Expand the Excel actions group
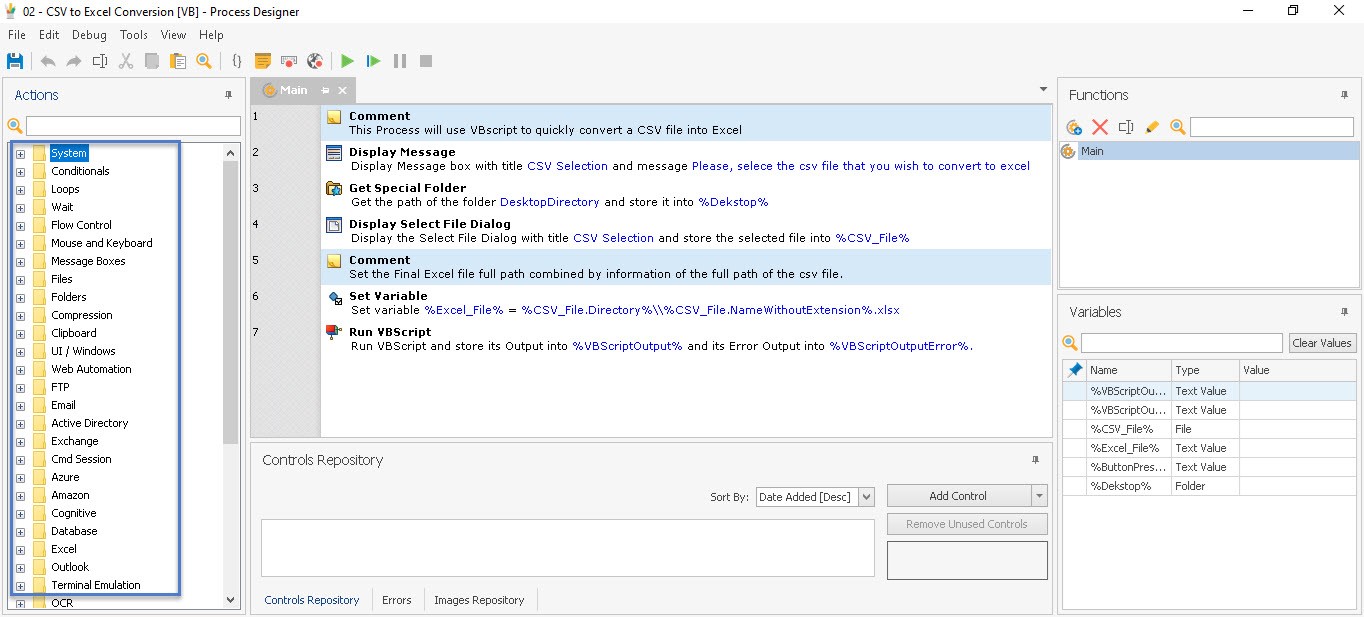The image size is (1364, 617). 19,549
